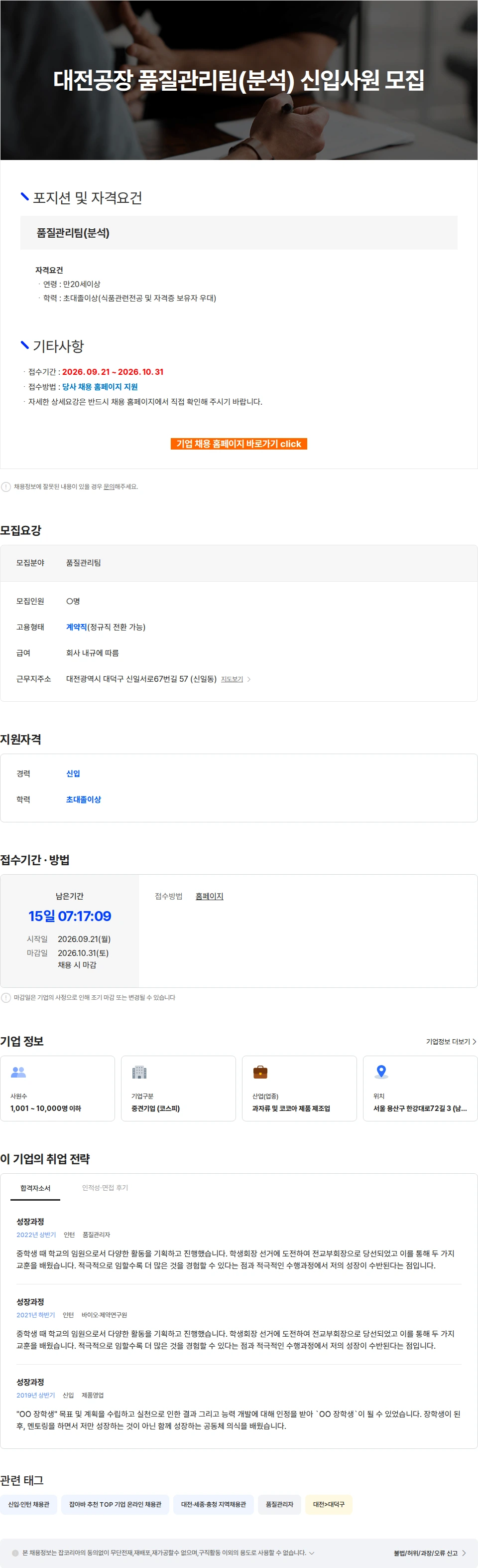Screen dimensions: 478x1568
Task: Click the blue 신입 career text
Action: 73,774
